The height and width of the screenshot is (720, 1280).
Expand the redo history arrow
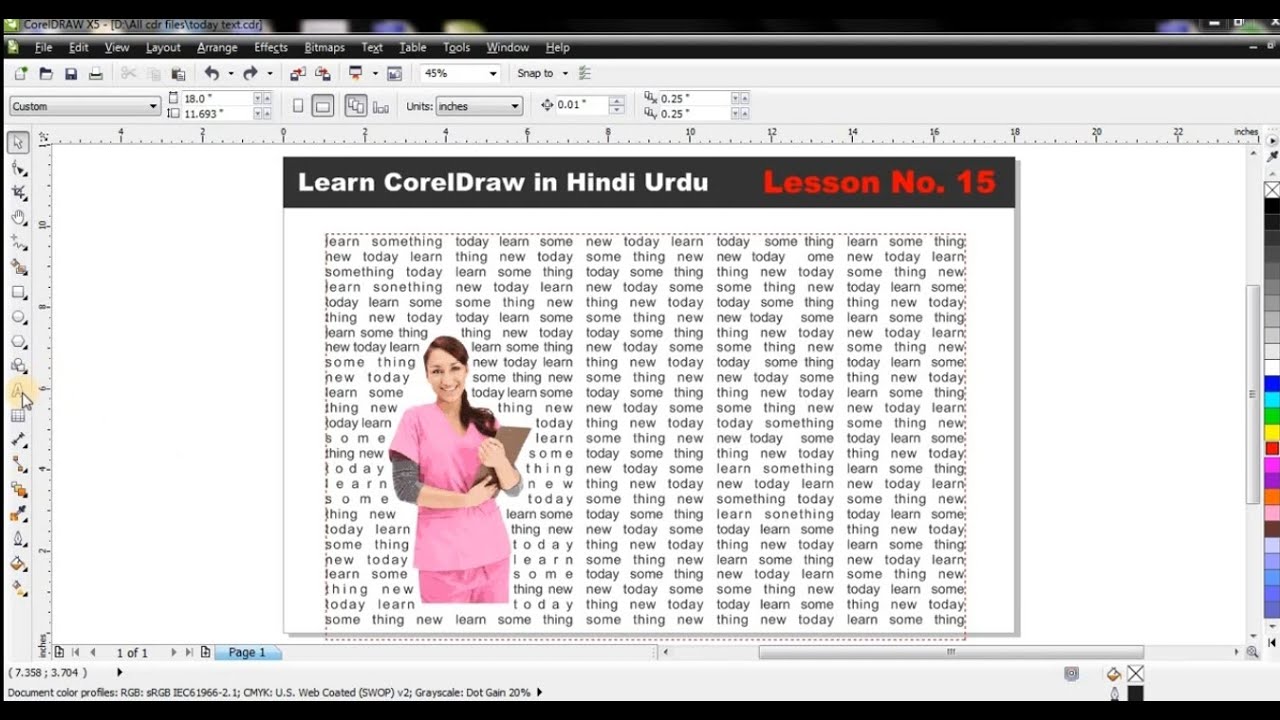[270, 73]
